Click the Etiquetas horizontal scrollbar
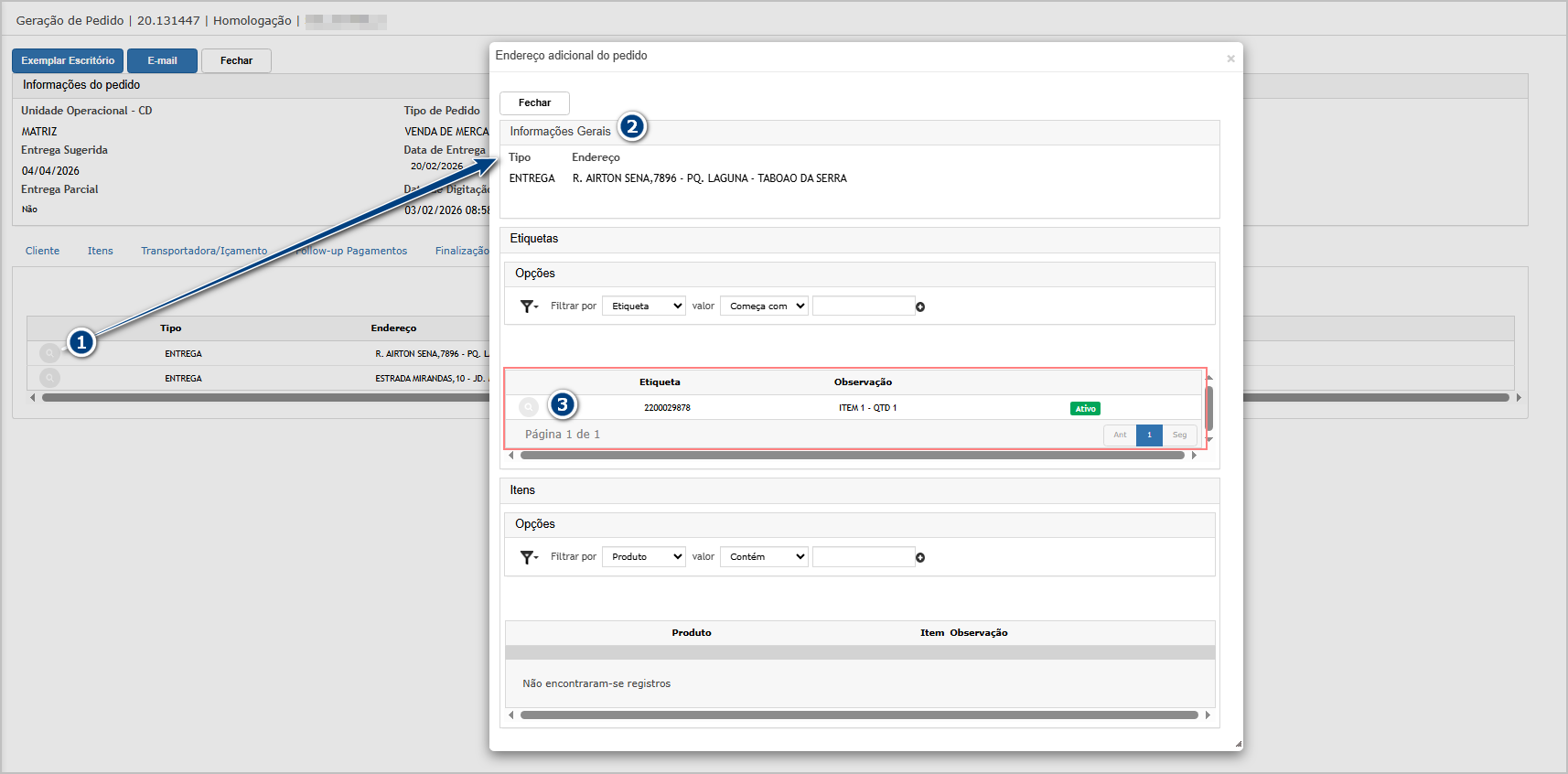 [851, 456]
